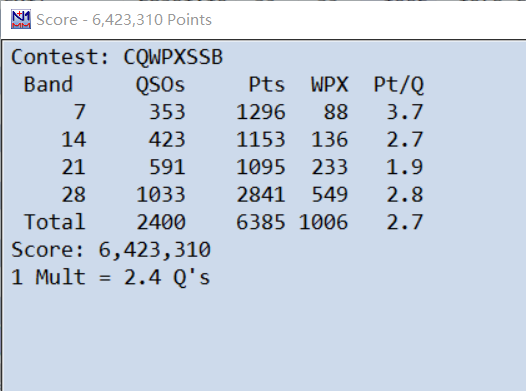Click total QSO count '2400'
This screenshot has width=526, height=391.
click(161, 222)
